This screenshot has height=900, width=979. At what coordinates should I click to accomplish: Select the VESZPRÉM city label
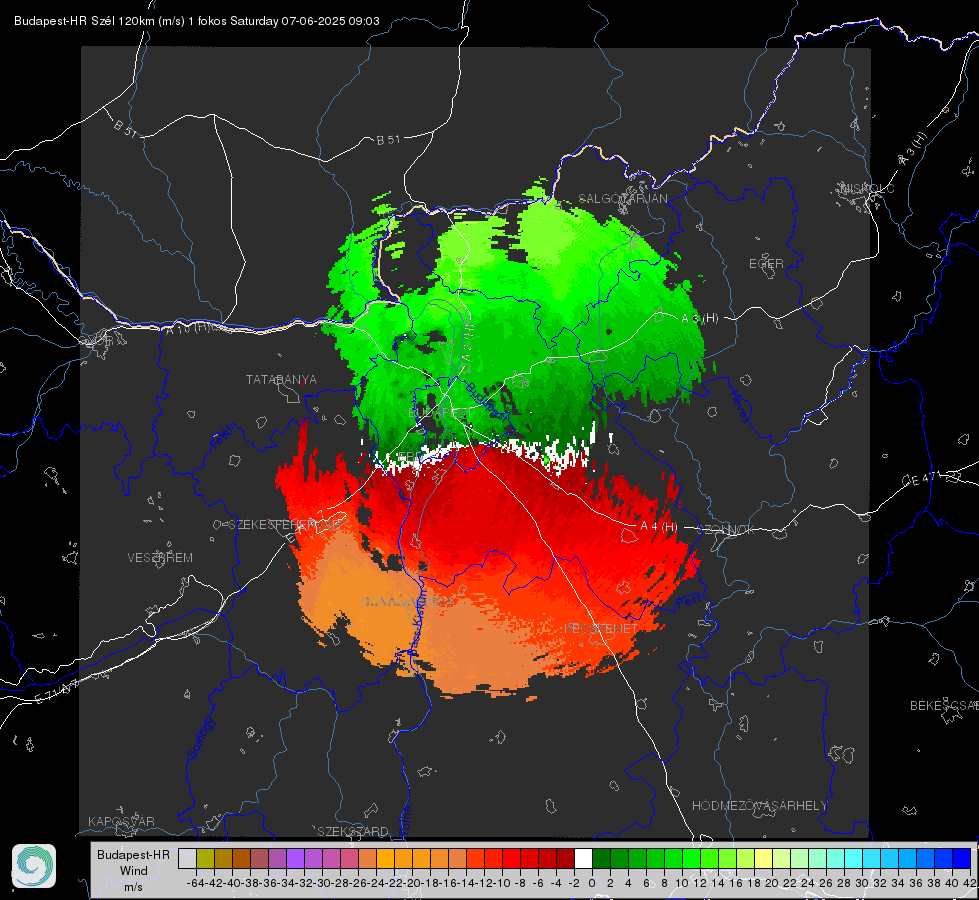[160, 558]
